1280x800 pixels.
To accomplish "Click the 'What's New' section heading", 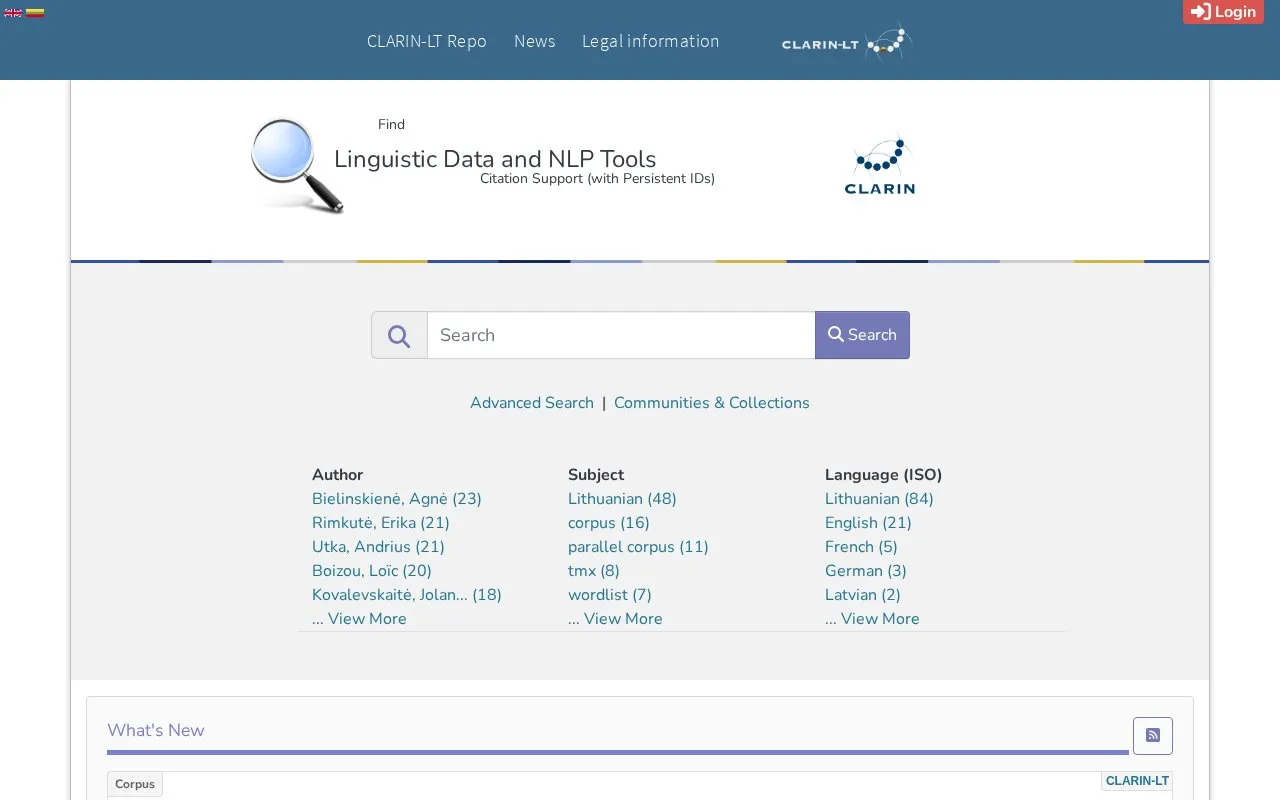I will pyautogui.click(x=156, y=730).
